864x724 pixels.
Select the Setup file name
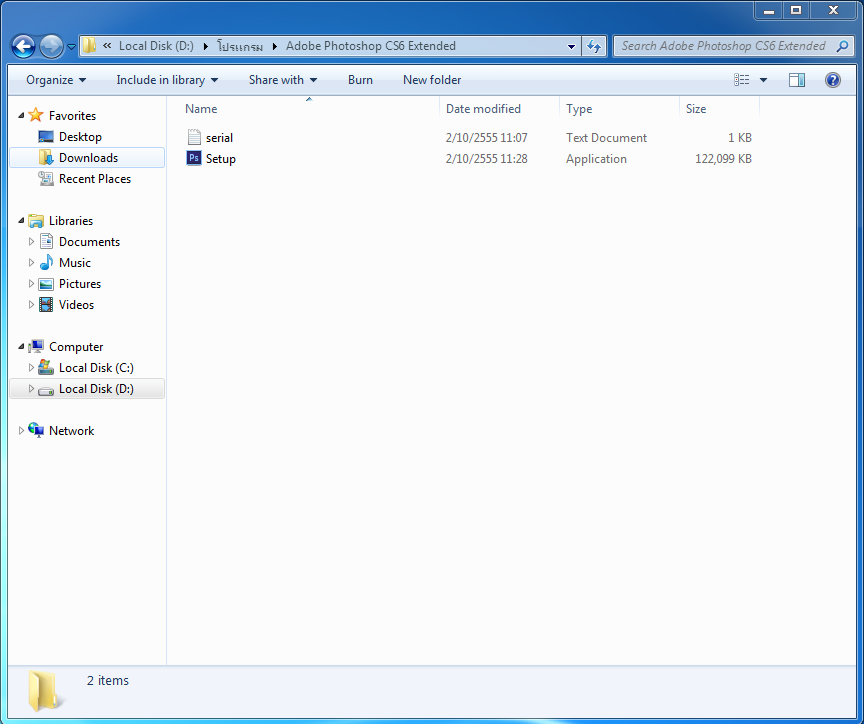(x=221, y=159)
